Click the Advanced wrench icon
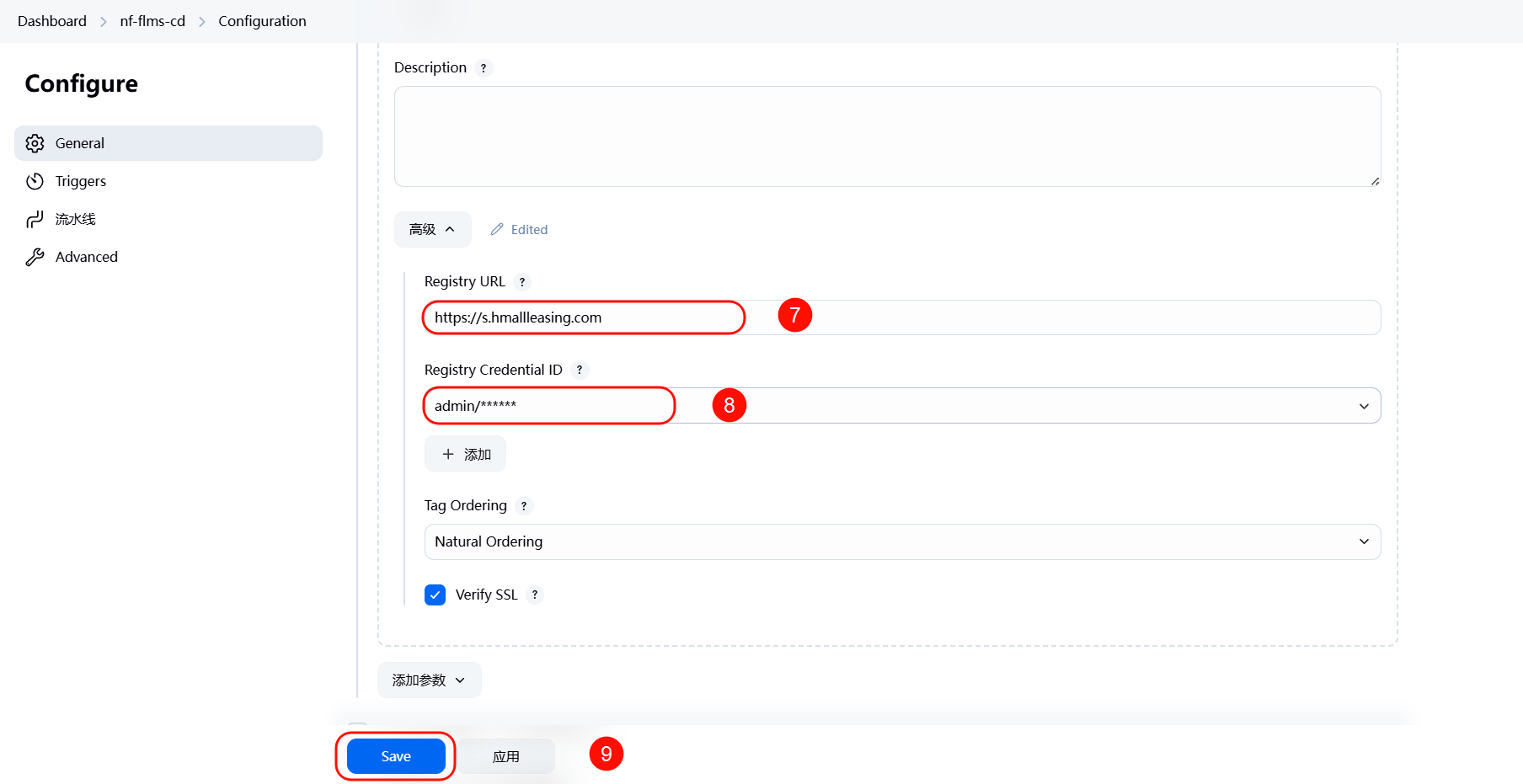 point(35,257)
